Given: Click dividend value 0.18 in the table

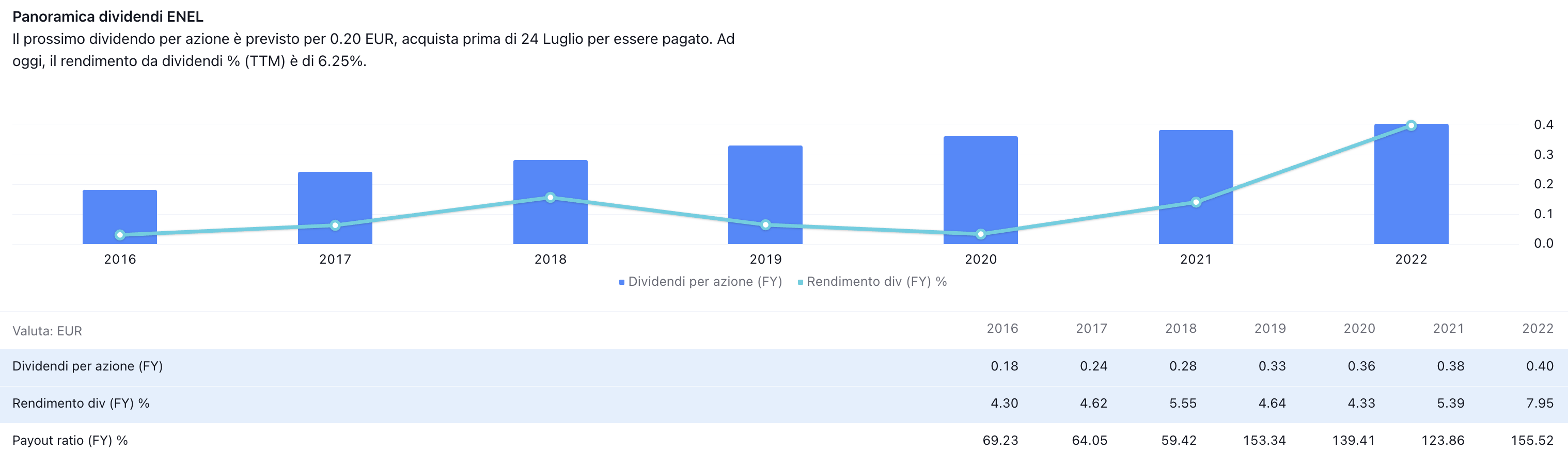Looking at the screenshot, I should [x=1005, y=366].
